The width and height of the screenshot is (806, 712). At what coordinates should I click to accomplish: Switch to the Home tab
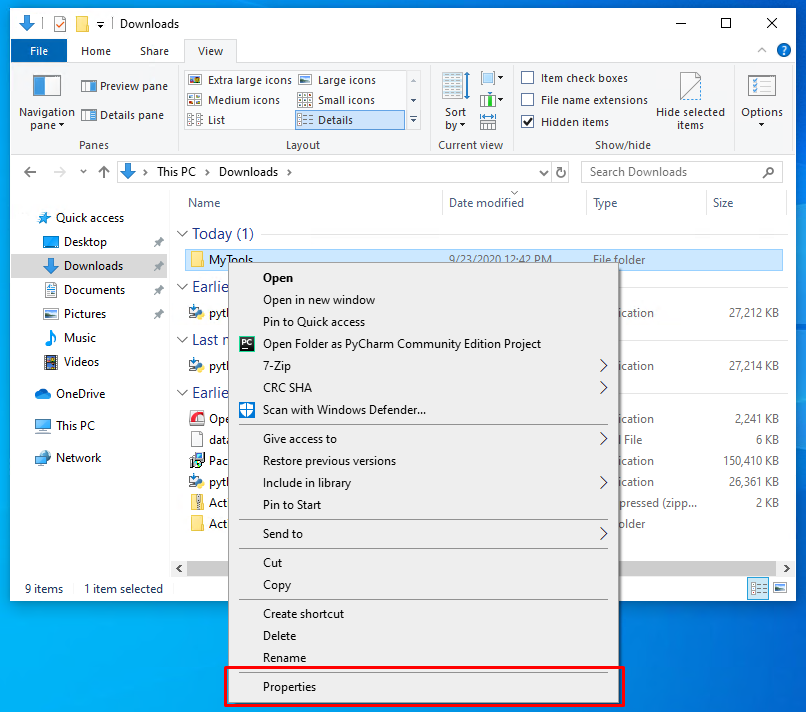pyautogui.click(x=96, y=51)
